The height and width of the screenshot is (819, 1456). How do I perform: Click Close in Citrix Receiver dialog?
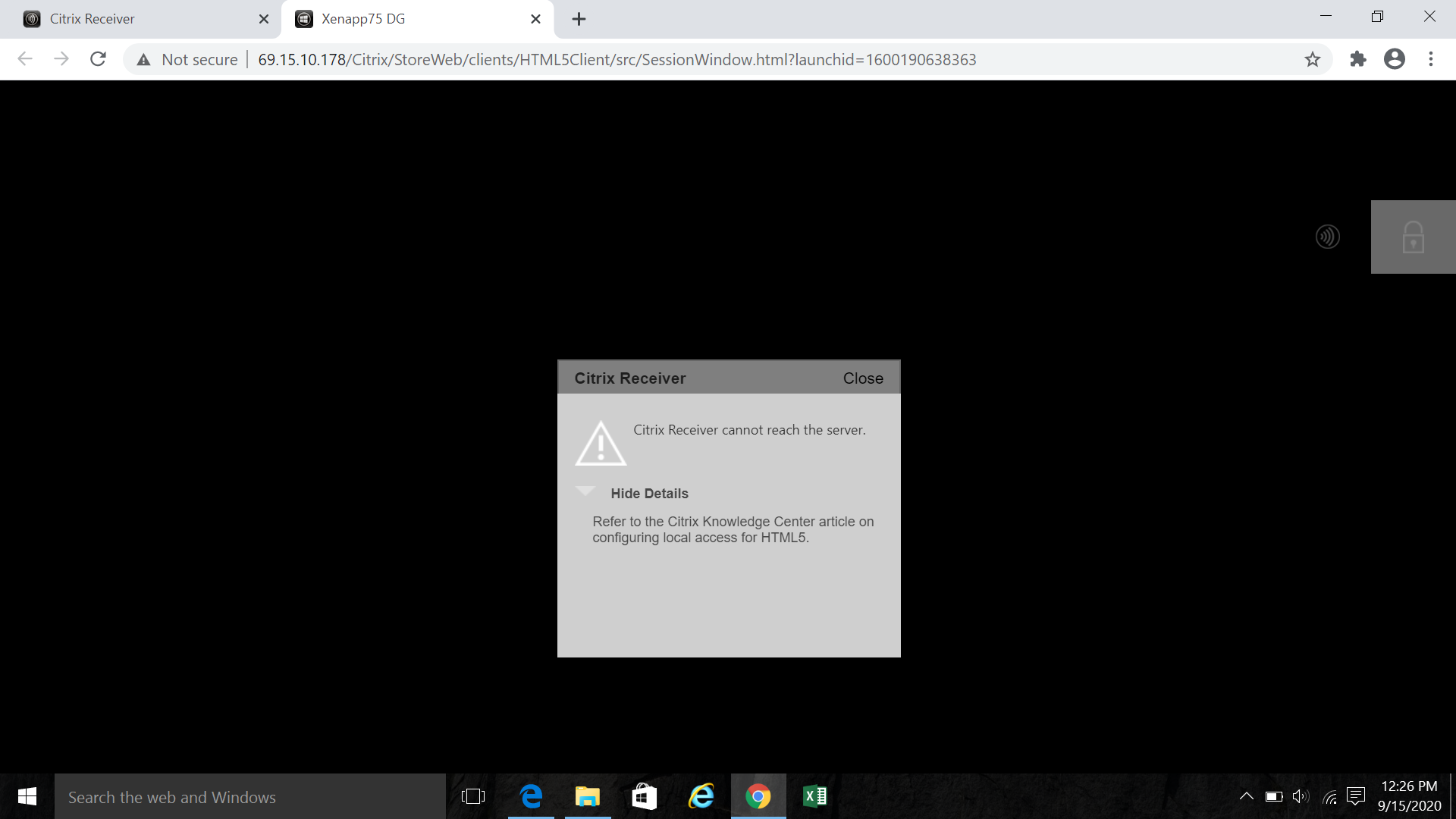click(863, 378)
